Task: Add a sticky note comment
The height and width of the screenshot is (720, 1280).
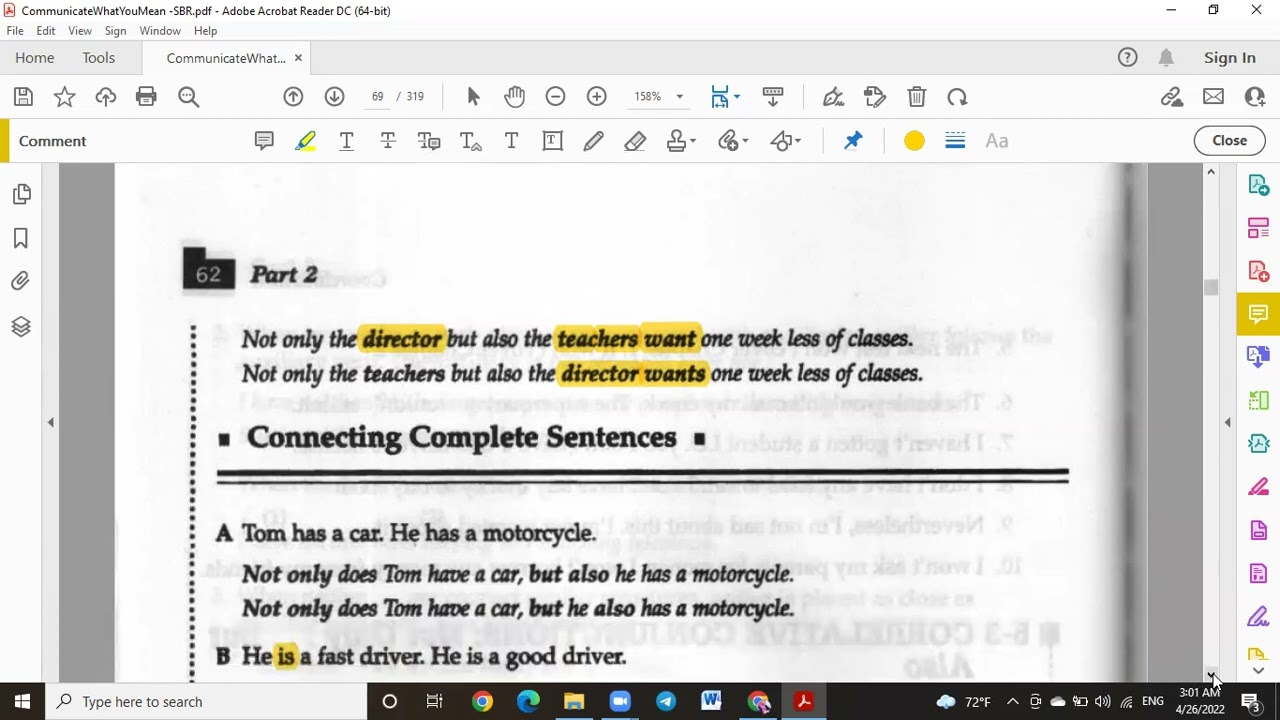Action: 264,141
